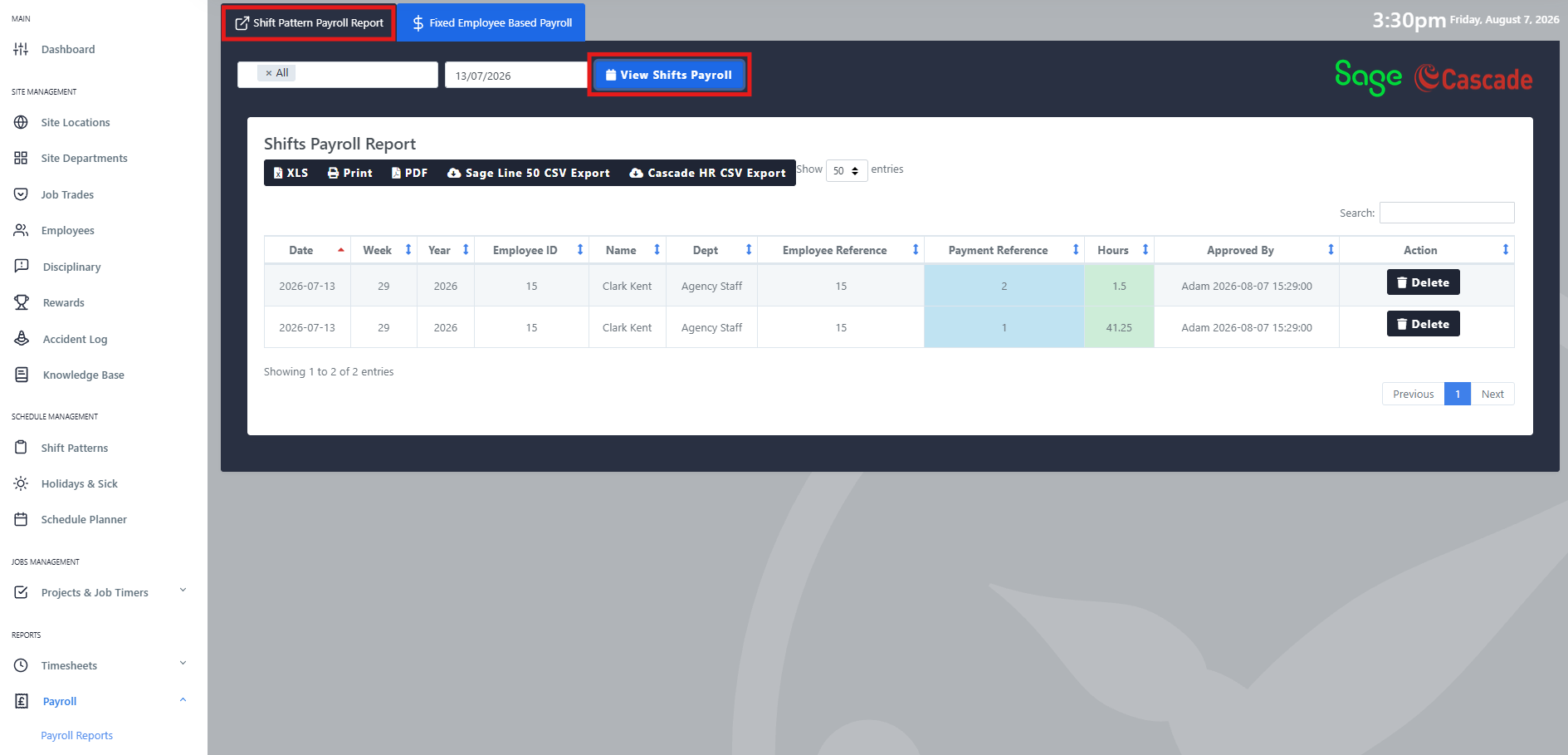Open the Show entries count dropdown
1568x755 pixels.
(x=847, y=170)
